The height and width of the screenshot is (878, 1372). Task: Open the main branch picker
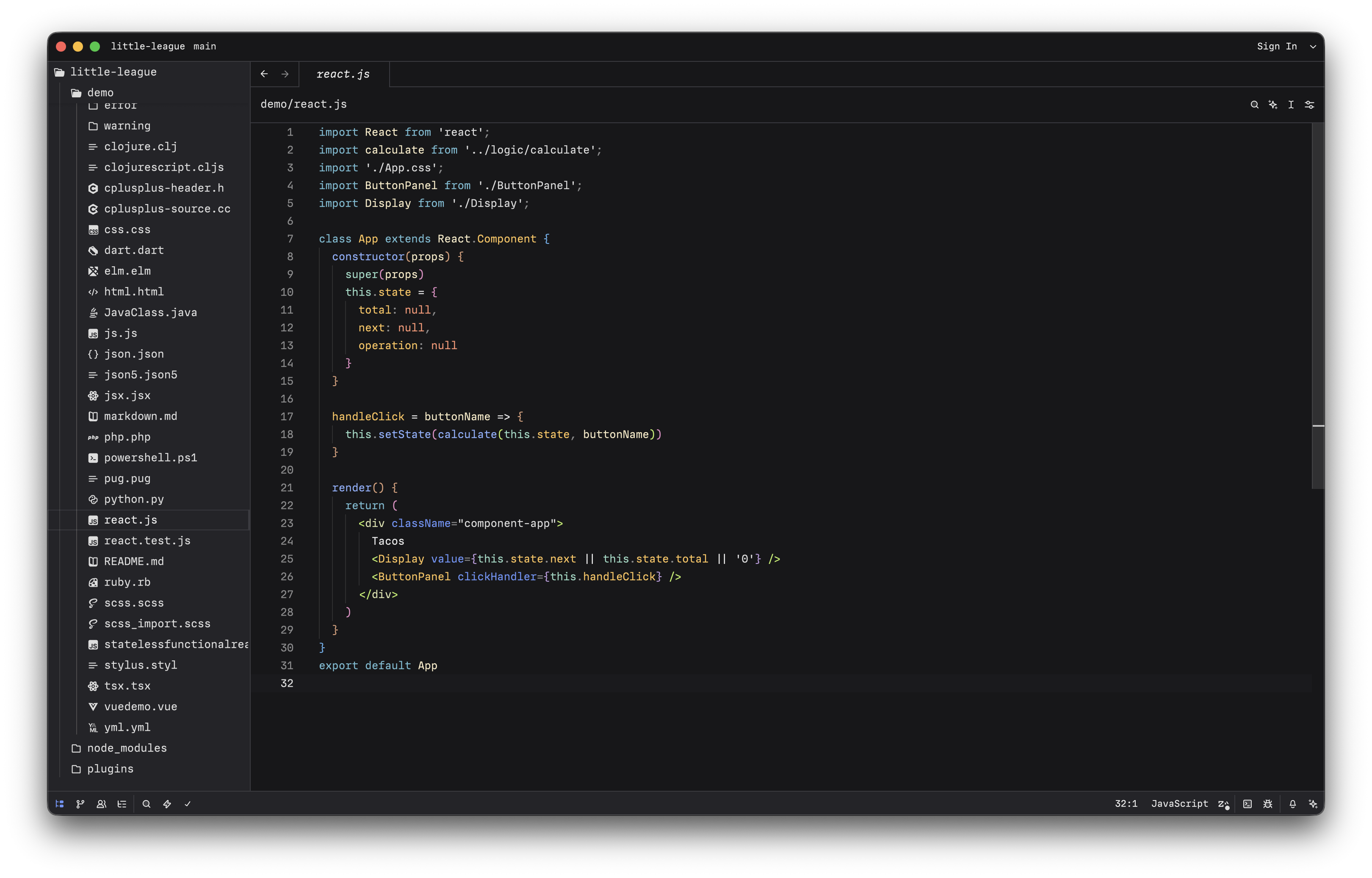tap(205, 46)
